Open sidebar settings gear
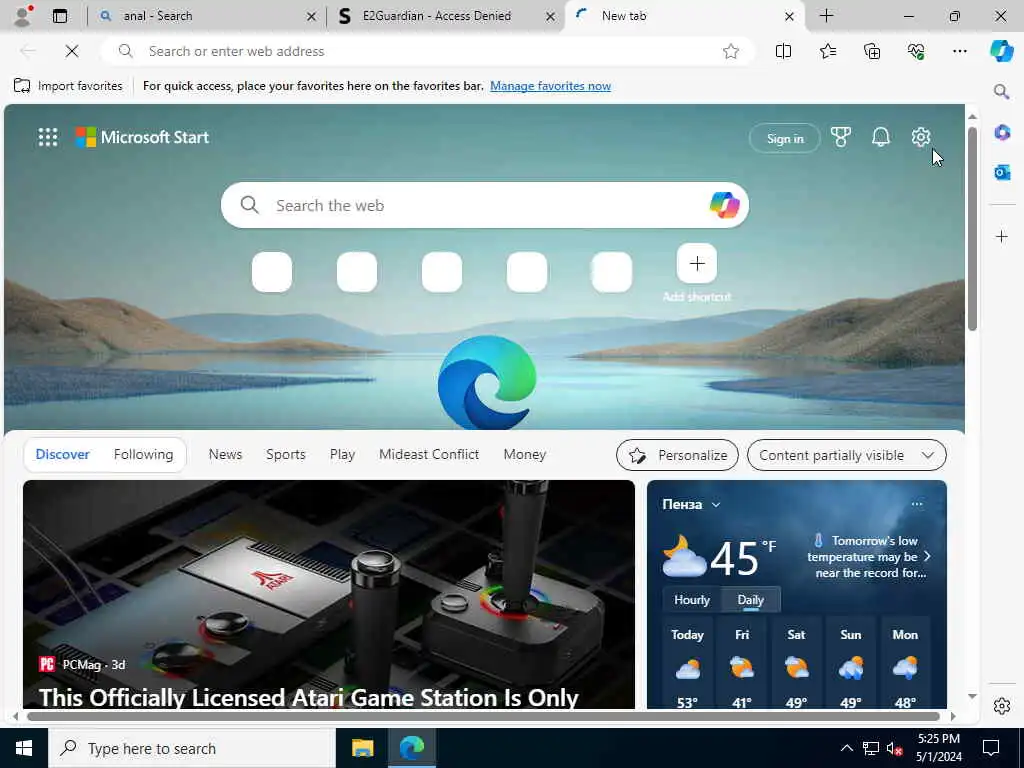The height and width of the screenshot is (768, 1024). pyautogui.click(x=1002, y=706)
